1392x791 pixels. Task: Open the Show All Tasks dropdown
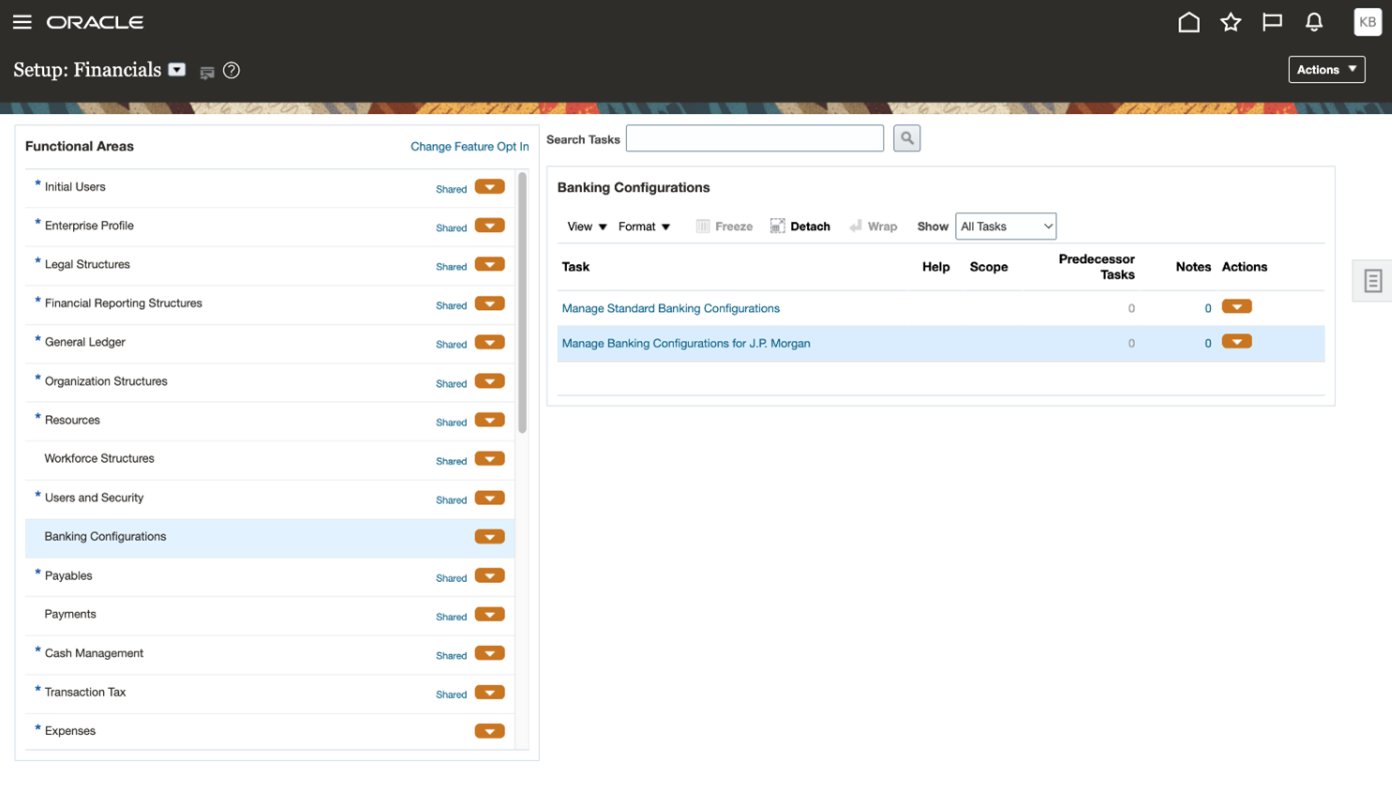[1005, 226]
